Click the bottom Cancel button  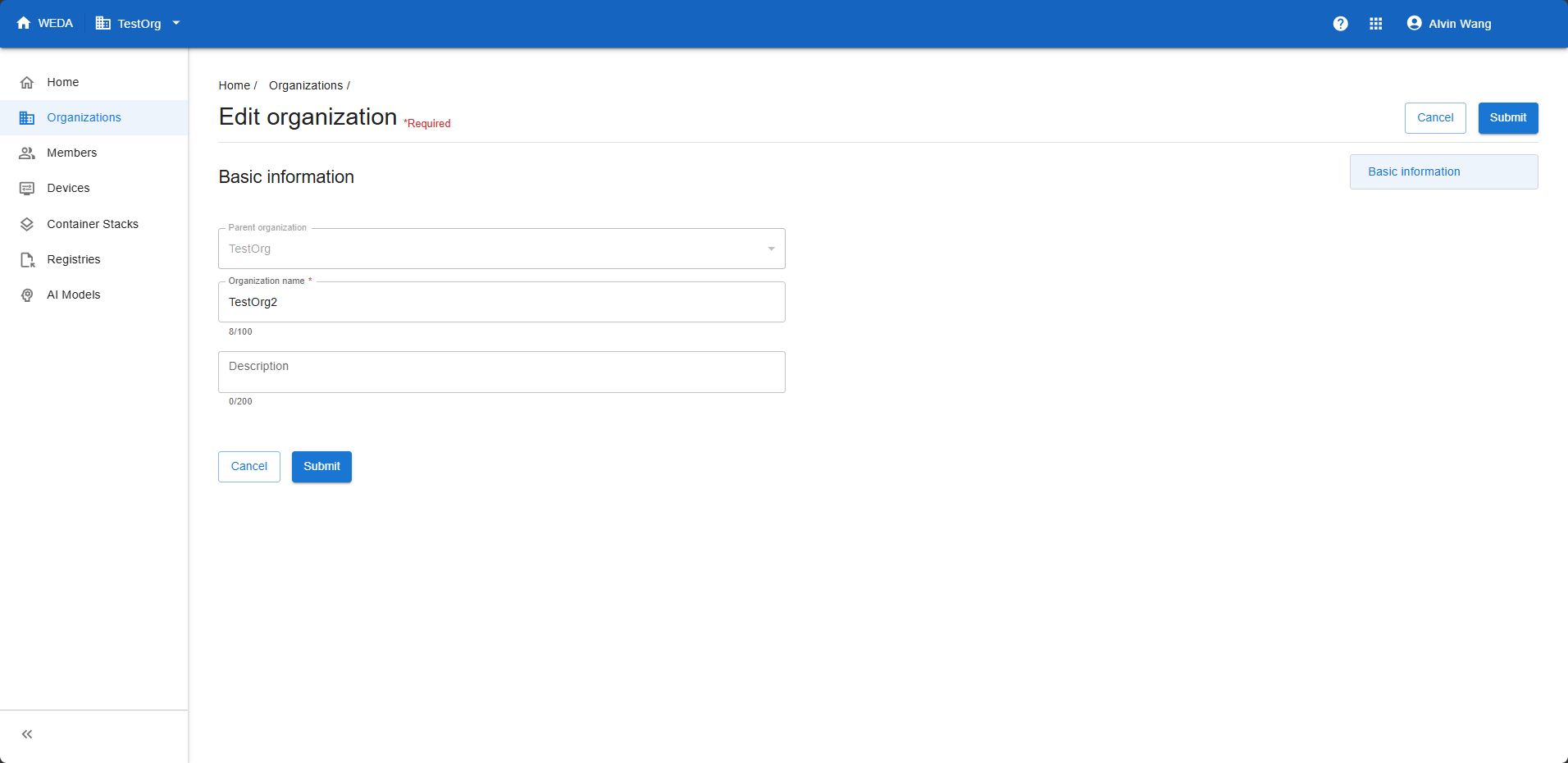pyautogui.click(x=249, y=467)
